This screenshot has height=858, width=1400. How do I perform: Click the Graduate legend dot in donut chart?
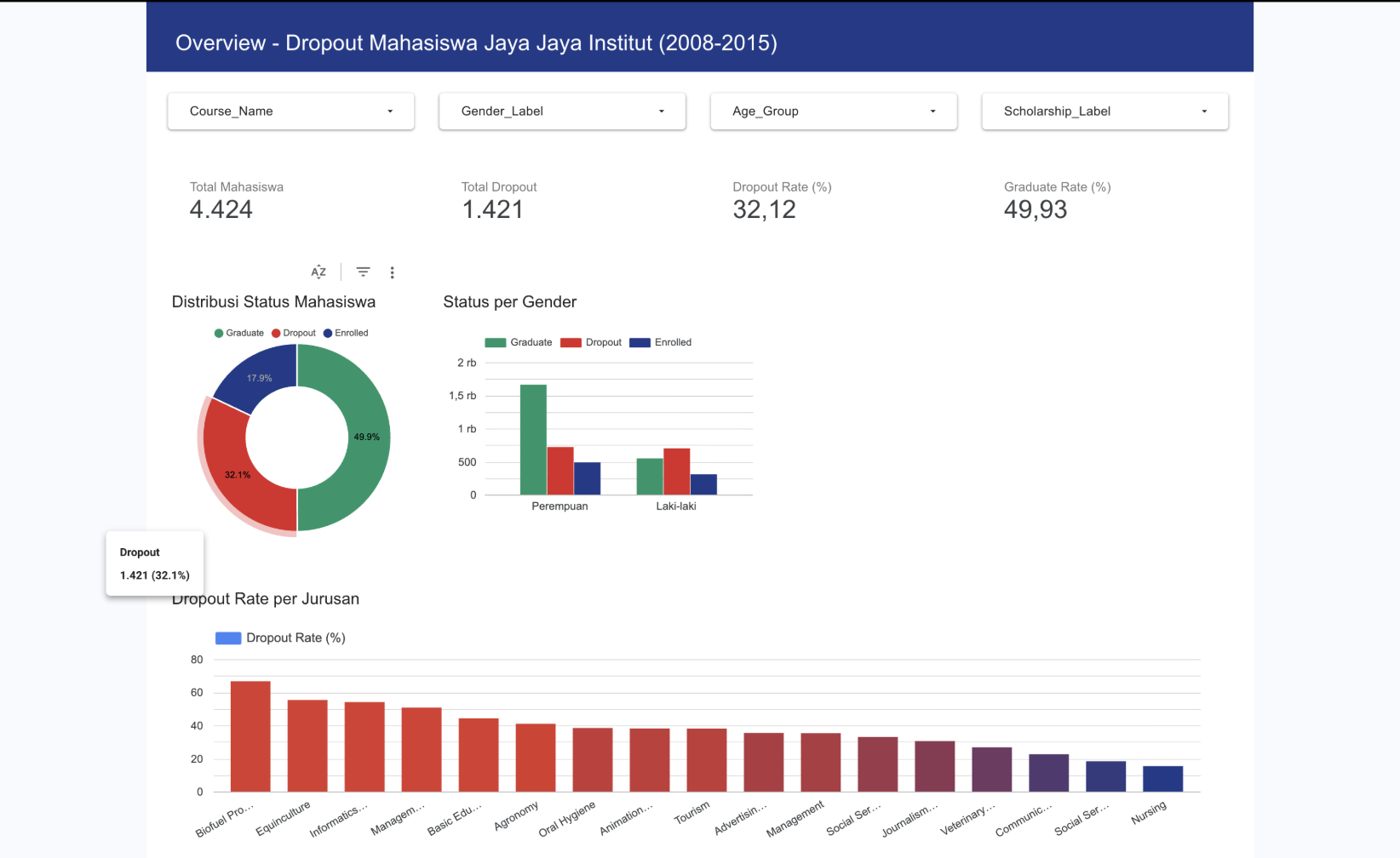pyautogui.click(x=219, y=333)
